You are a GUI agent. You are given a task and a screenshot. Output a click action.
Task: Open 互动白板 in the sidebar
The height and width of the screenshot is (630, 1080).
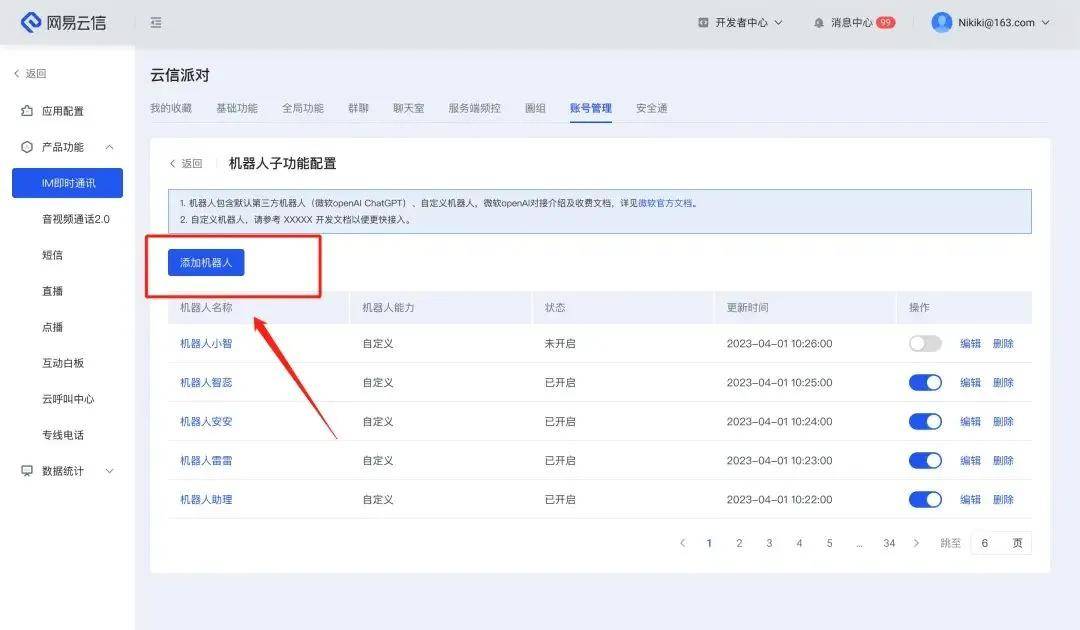tap(64, 362)
